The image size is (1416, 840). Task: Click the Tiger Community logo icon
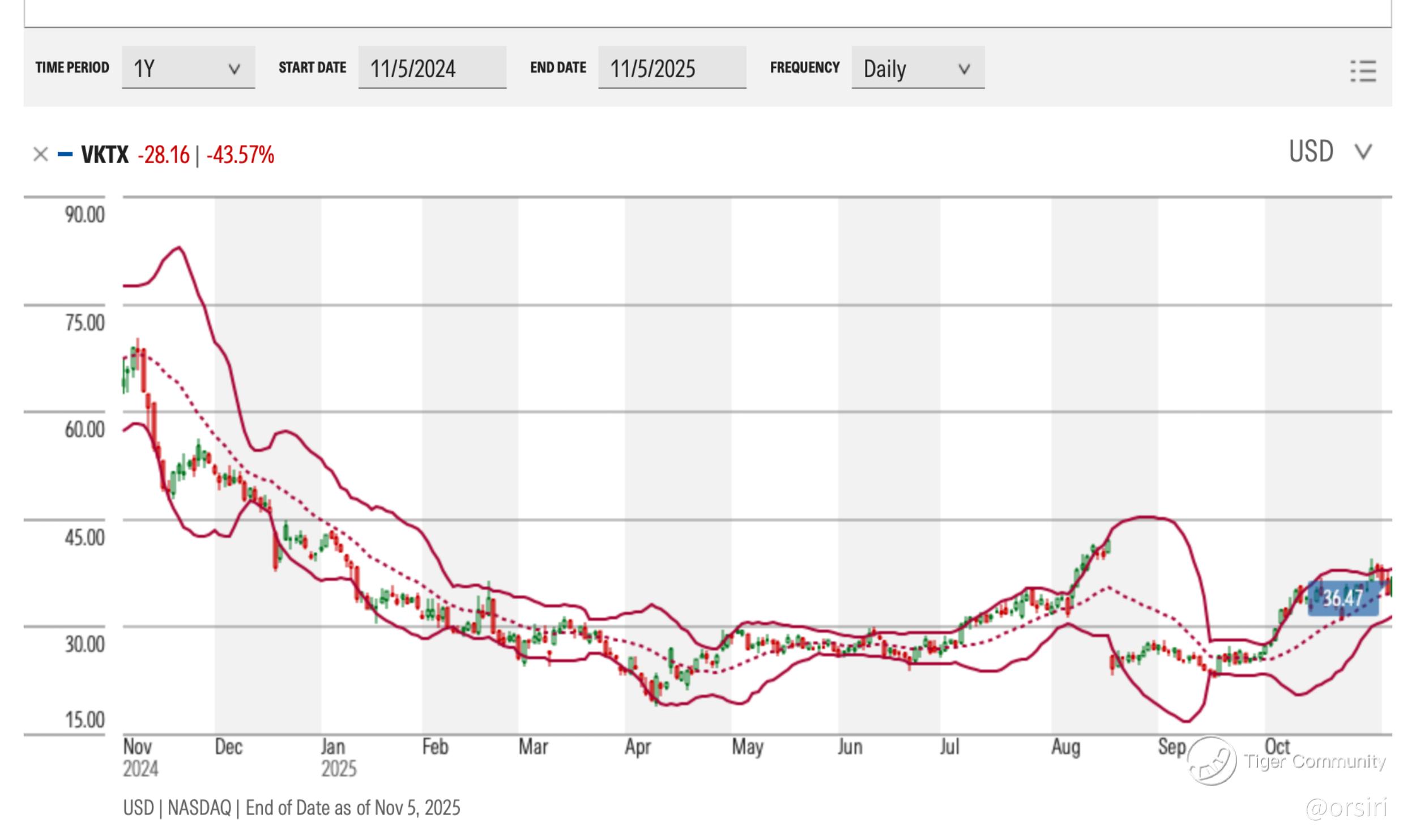tap(1212, 760)
